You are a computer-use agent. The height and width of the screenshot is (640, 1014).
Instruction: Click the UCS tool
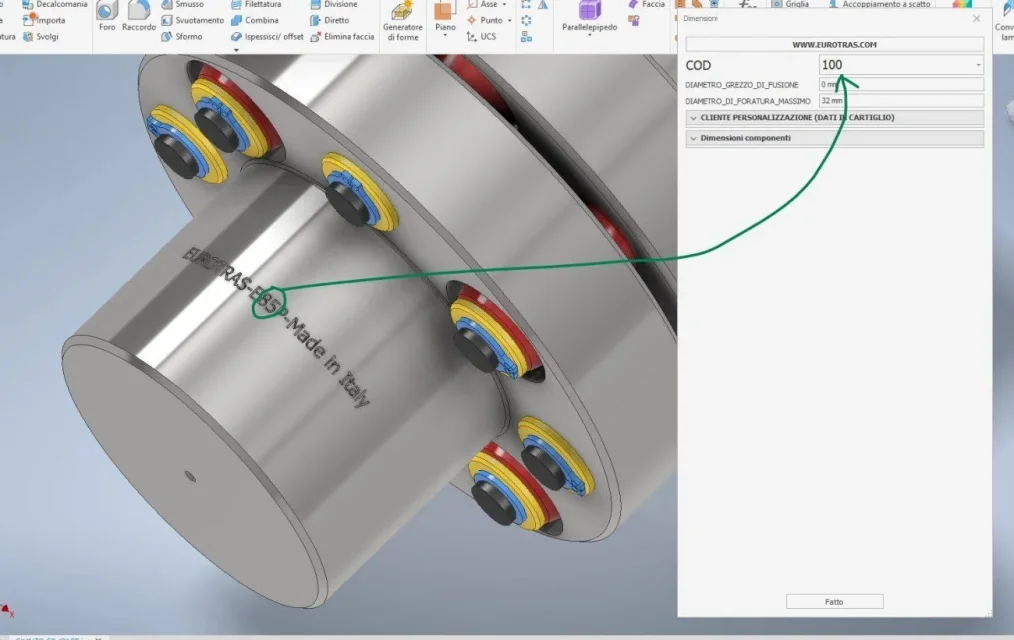click(481, 36)
